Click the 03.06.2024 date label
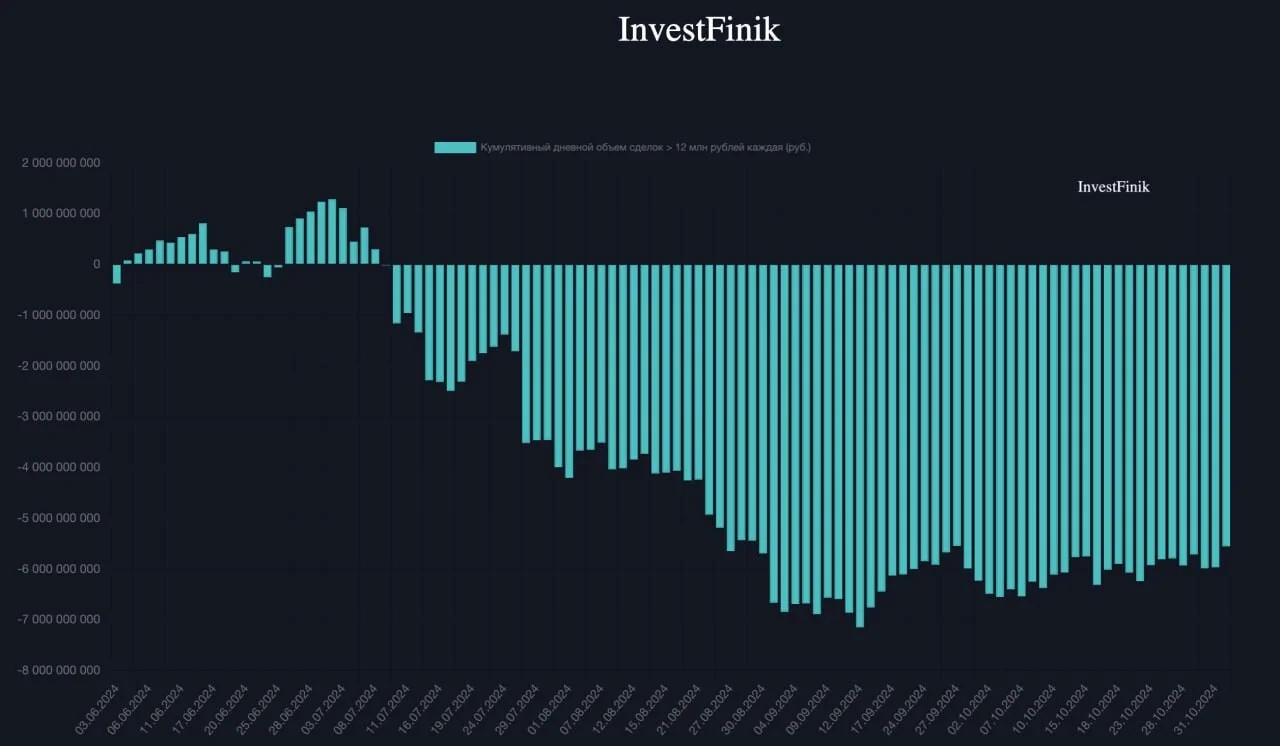The image size is (1280, 746). tap(98, 710)
